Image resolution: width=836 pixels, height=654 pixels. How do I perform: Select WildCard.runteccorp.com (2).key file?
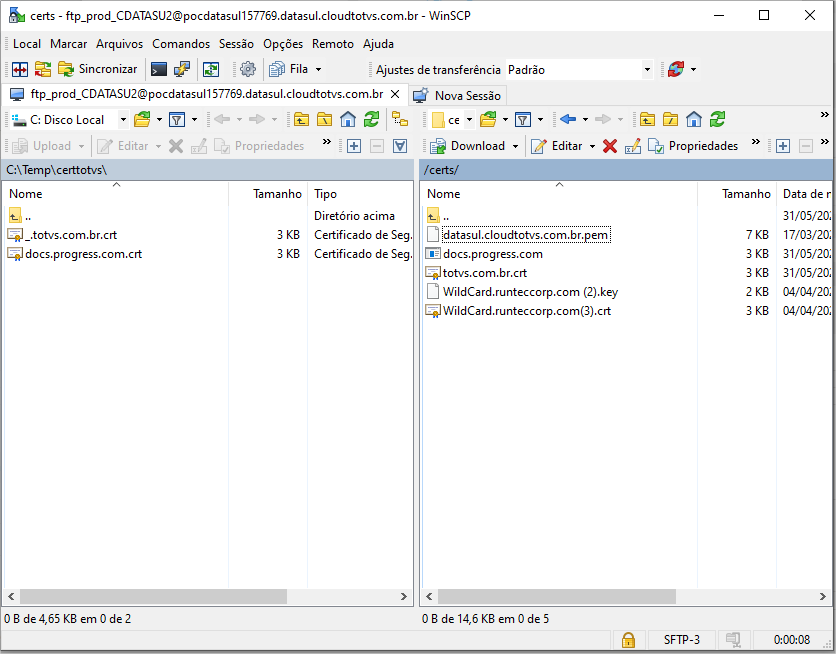(530, 292)
